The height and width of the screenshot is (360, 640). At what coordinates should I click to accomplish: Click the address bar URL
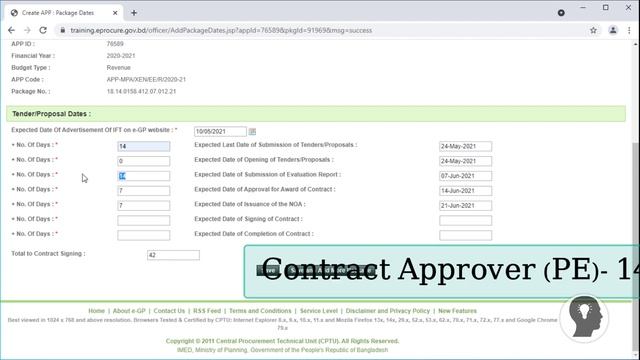click(x=221, y=30)
